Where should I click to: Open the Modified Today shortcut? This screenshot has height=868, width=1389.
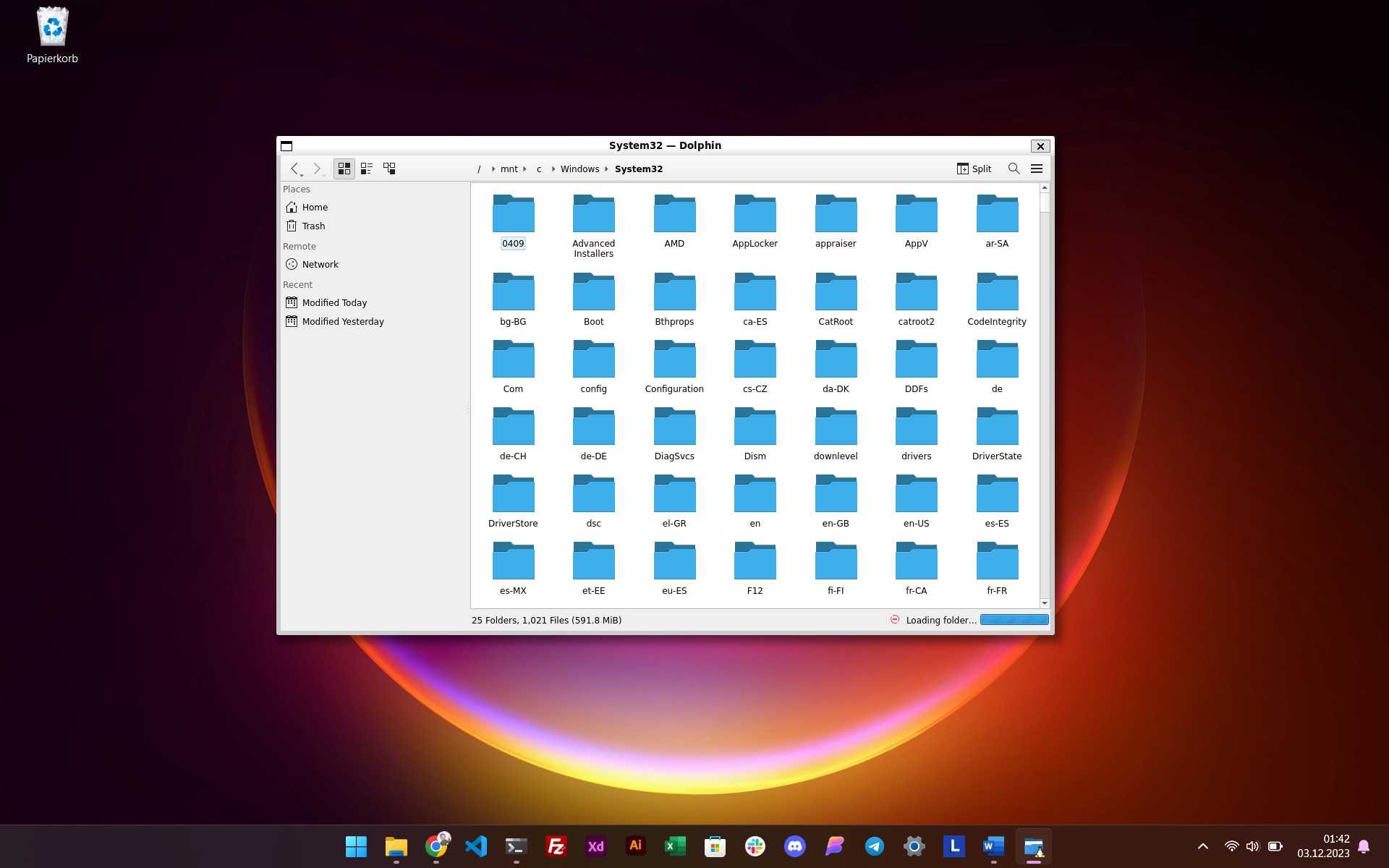coord(334,302)
